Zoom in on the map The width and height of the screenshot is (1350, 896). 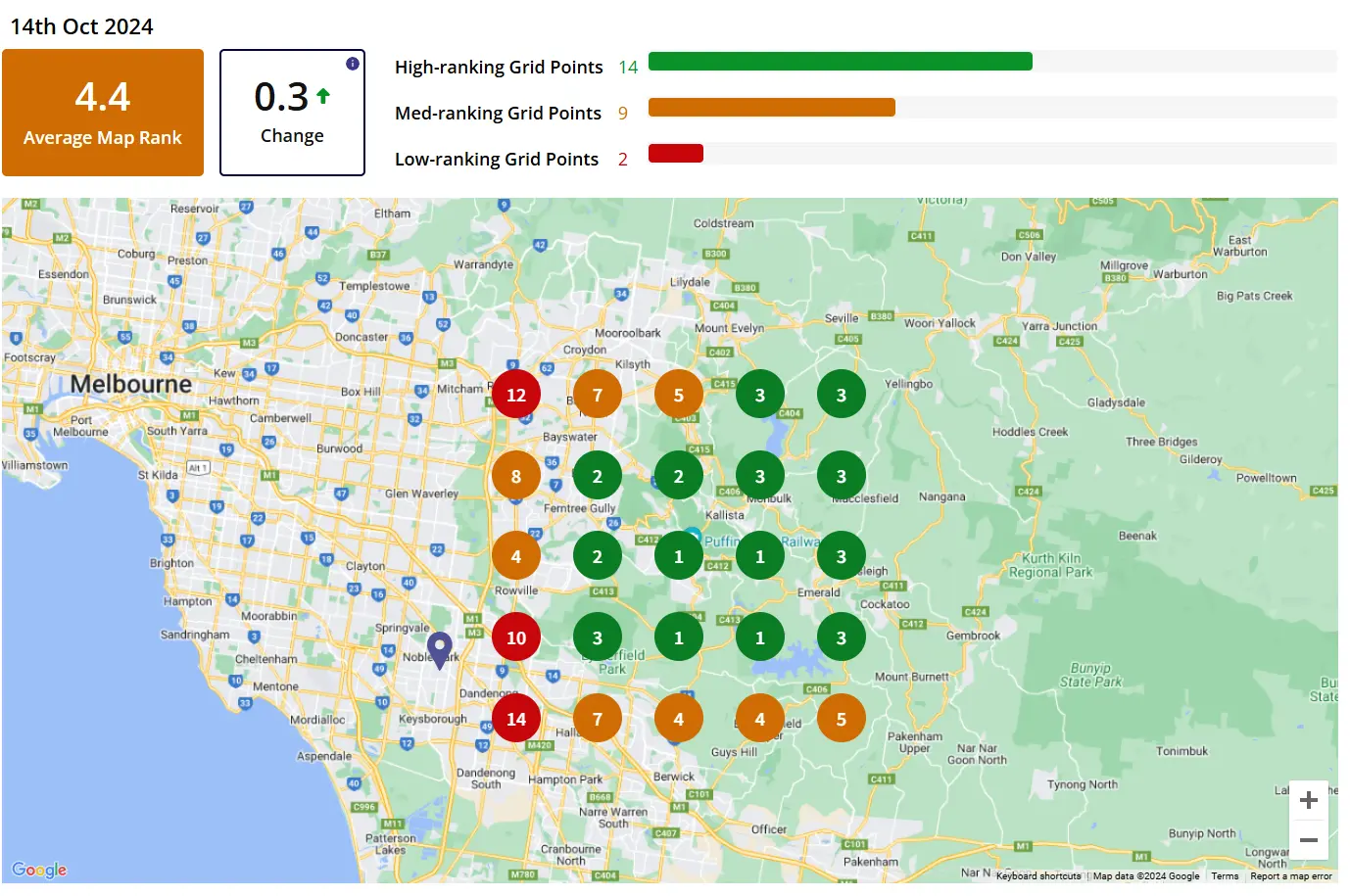[x=1308, y=801]
